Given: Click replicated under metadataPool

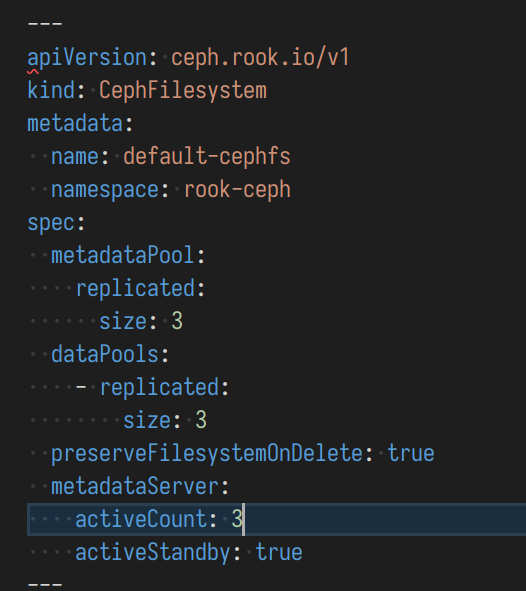Looking at the screenshot, I should [135, 288].
